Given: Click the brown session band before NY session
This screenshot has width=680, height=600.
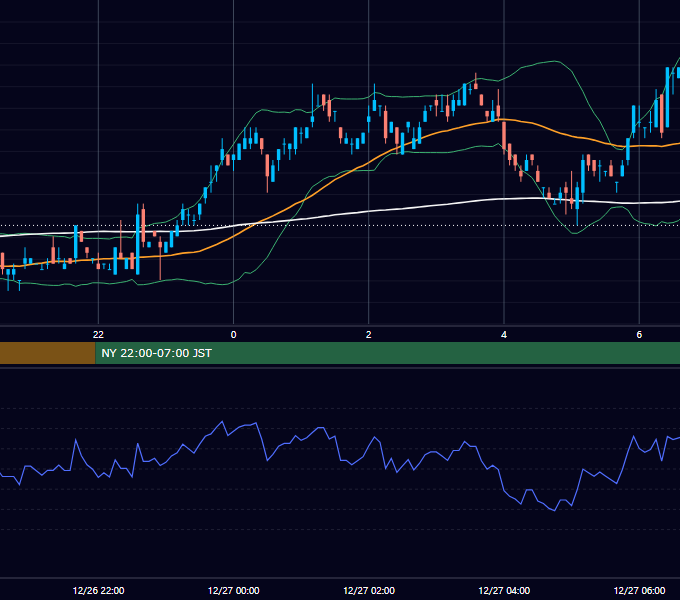Looking at the screenshot, I should [47, 353].
